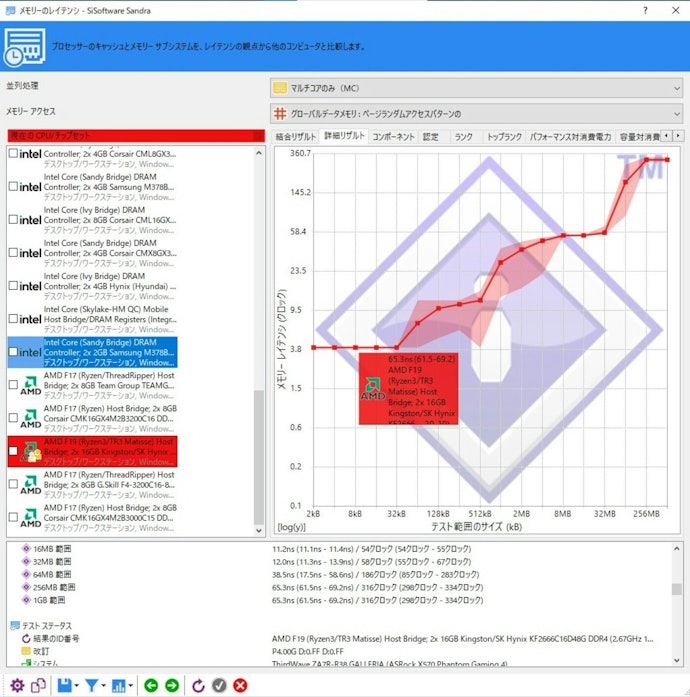The height and width of the screenshot is (697, 690).
Task: Check the highlighted 2x 2GB Samsung checkbox
Action: (x=13, y=352)
